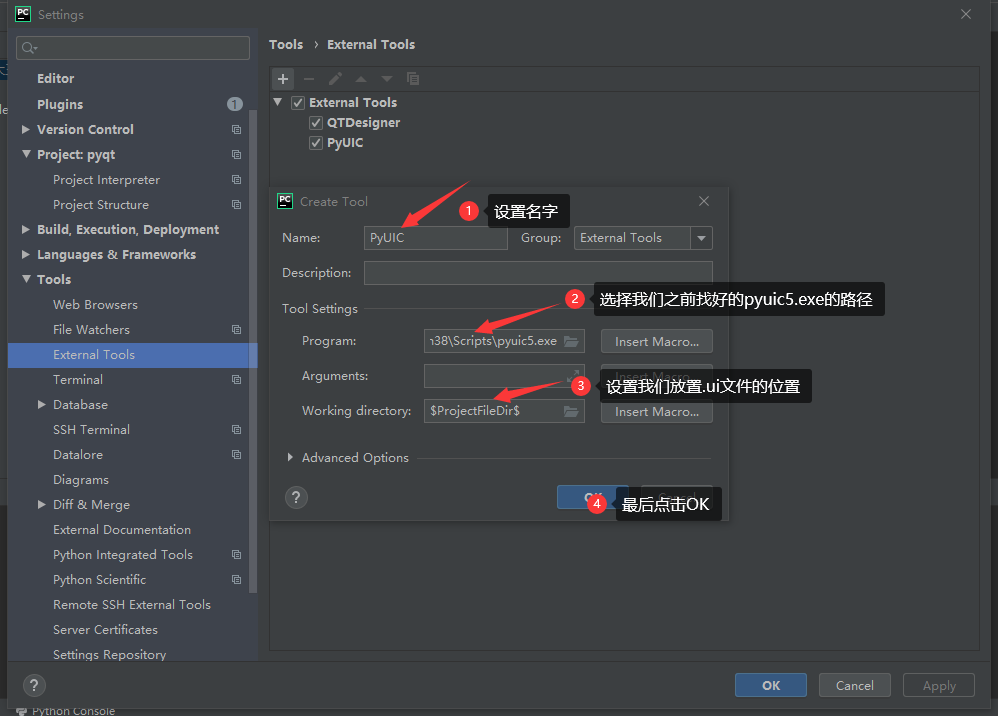Open help in Create Tool dialog
This screenshot has height=716, width=998.
point(296,497)
